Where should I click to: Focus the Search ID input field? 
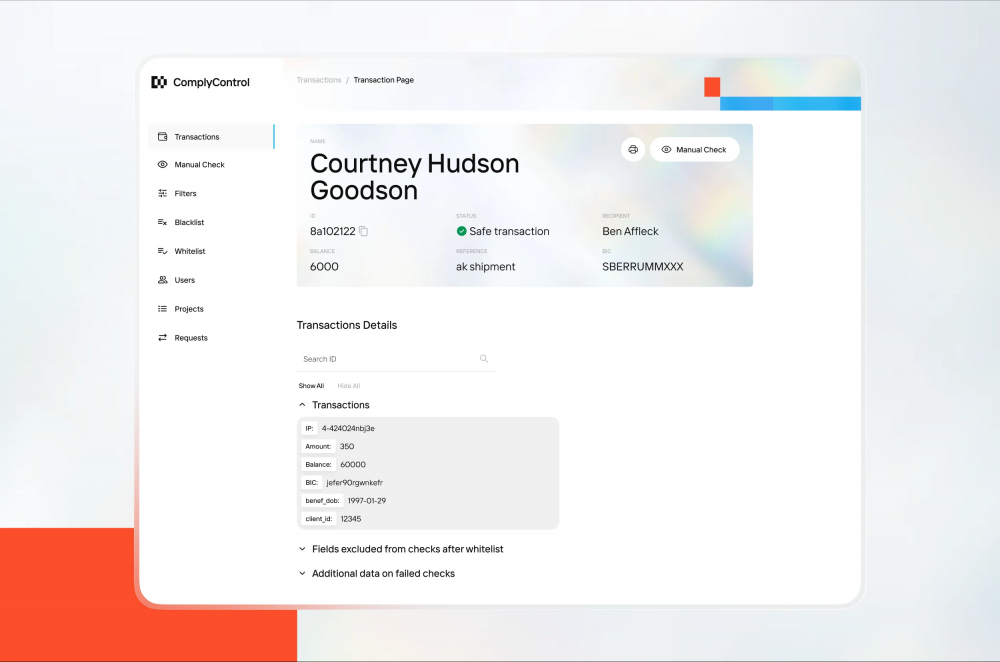click(x=385, y=359)
